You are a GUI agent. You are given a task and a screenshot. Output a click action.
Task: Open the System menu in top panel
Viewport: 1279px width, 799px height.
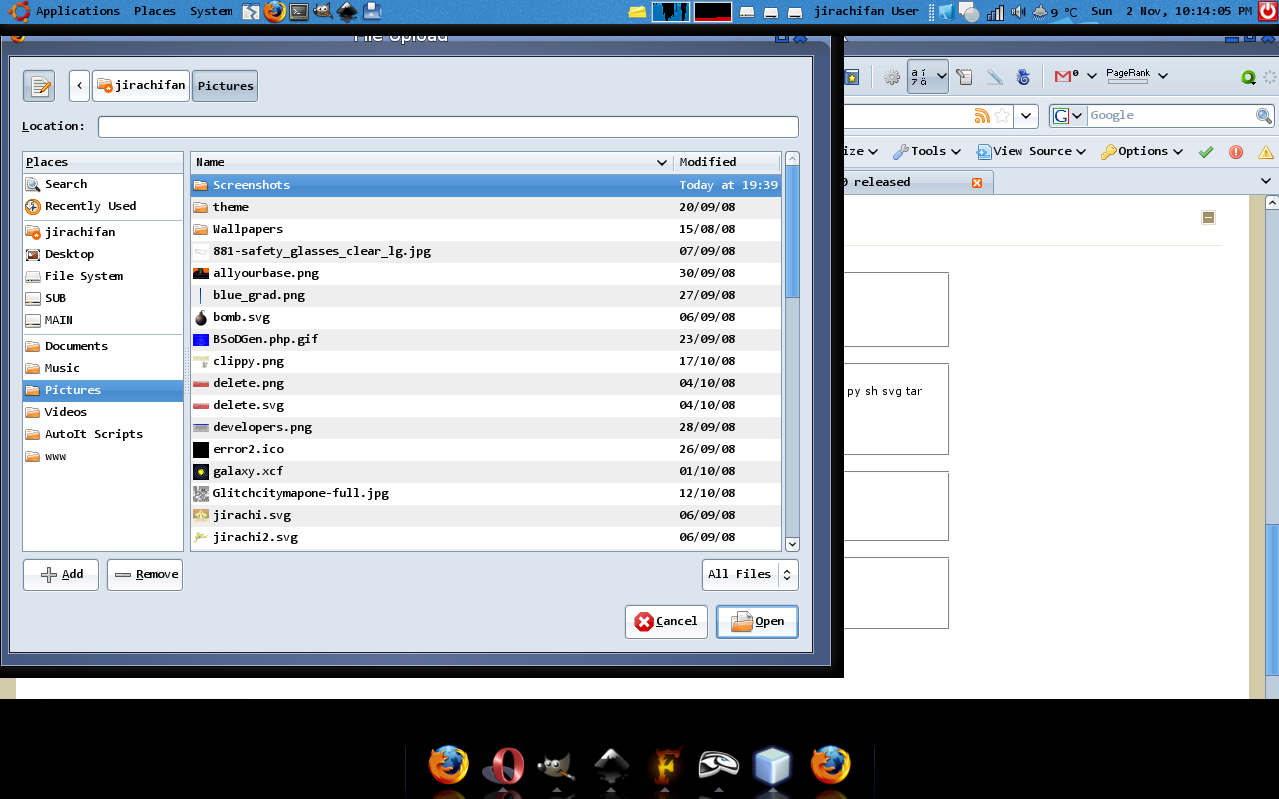(x=211, y=11)
